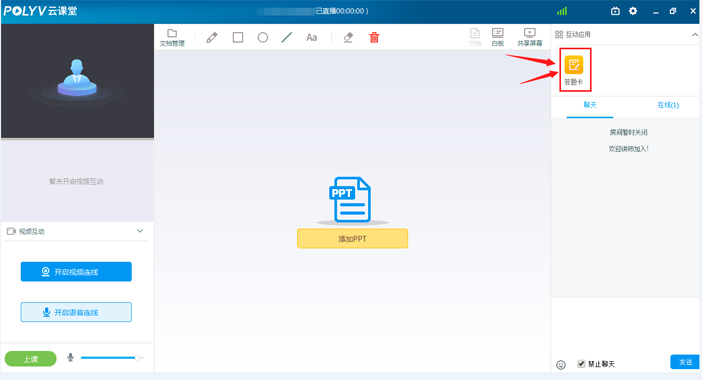This screenshot has height=380, width=702.
Task: Mute the microphone icon
Action: (x=70, y=358)
